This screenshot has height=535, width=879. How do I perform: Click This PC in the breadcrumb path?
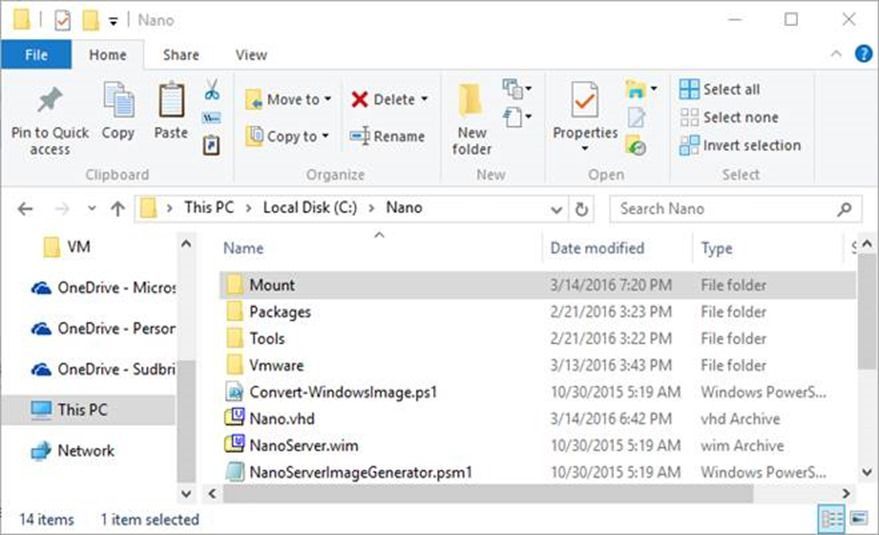tap(209, 208)
